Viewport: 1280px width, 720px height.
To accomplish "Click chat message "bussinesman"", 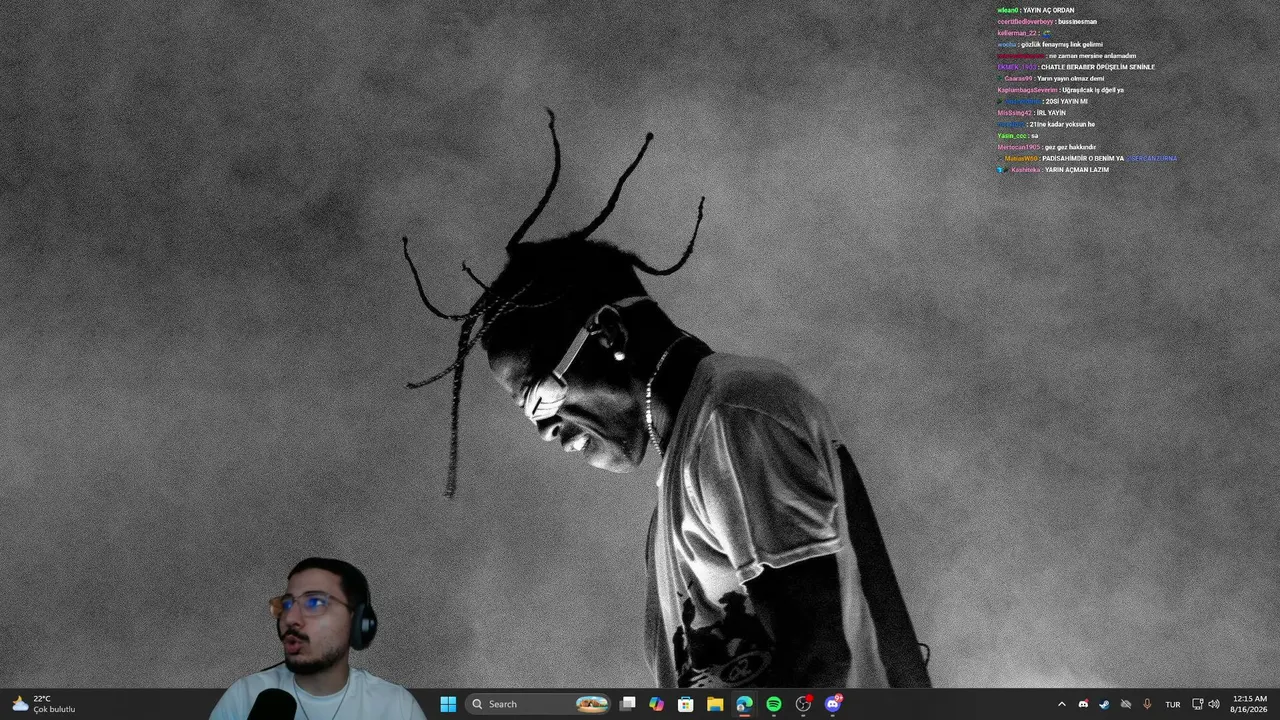I will coord(1077,21).
